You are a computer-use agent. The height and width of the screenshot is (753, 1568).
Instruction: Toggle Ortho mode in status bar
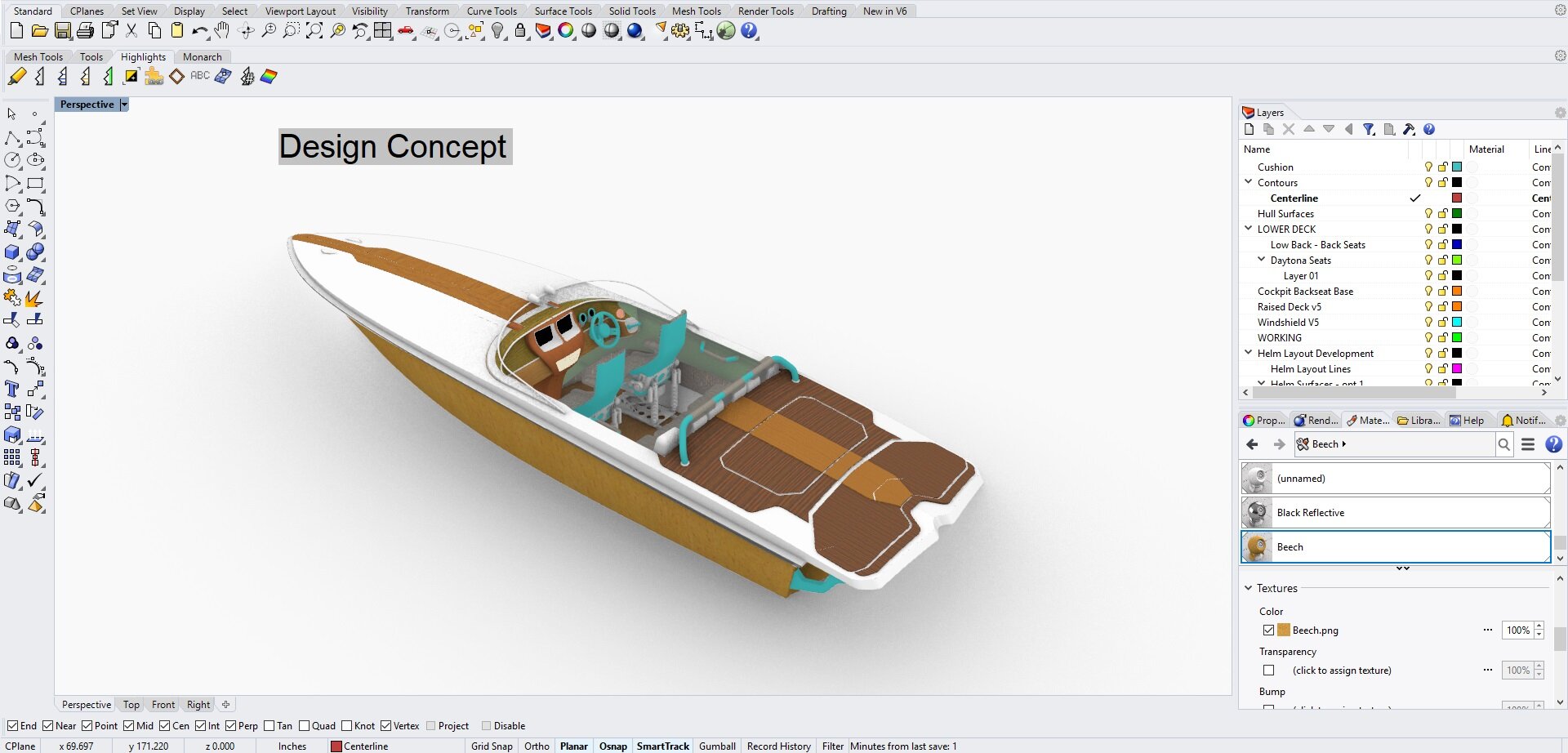pos(537,746)
